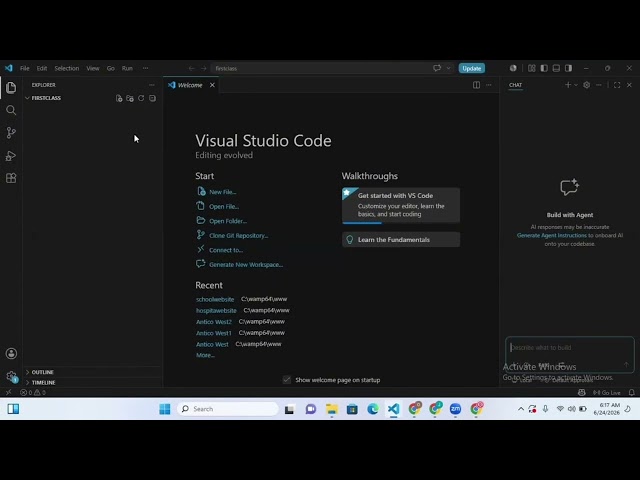Go forward with the navigation arrow
This screenshot has height=480, width=640.
(x=204, y=68)
